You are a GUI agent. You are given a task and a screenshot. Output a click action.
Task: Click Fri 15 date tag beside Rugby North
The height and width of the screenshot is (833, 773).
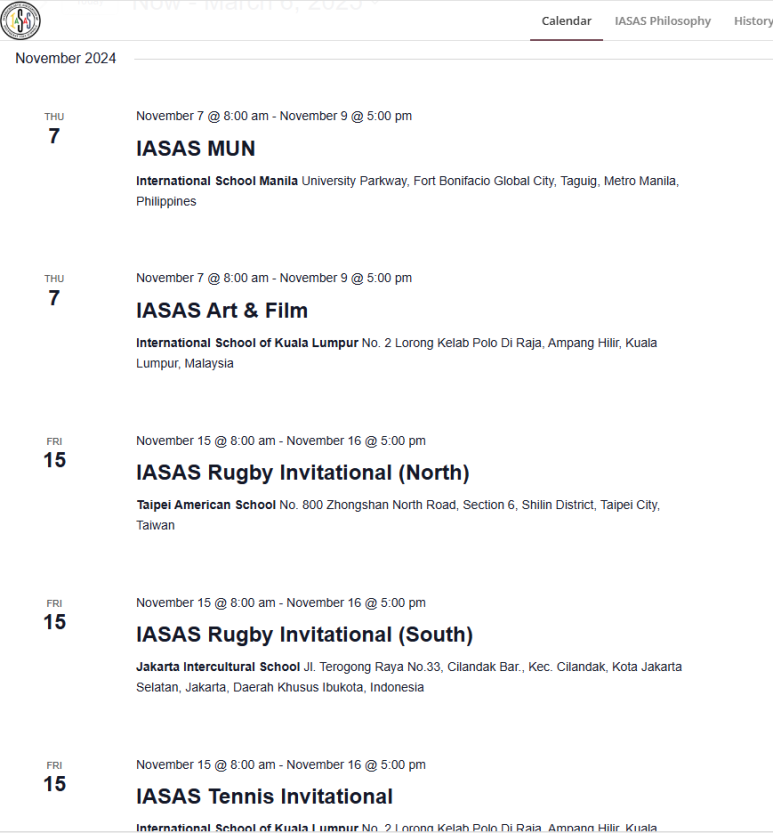pos(54,453)
